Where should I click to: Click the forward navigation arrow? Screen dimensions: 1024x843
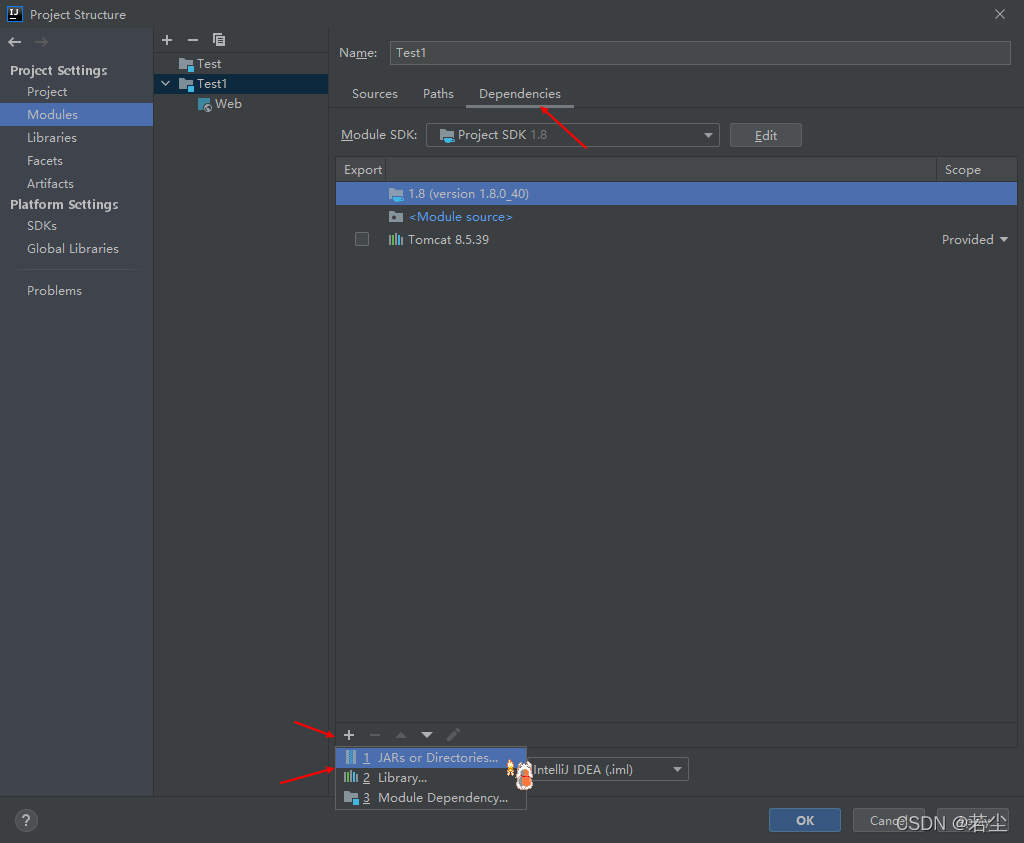pyautogui.click(x=41, y=42)
